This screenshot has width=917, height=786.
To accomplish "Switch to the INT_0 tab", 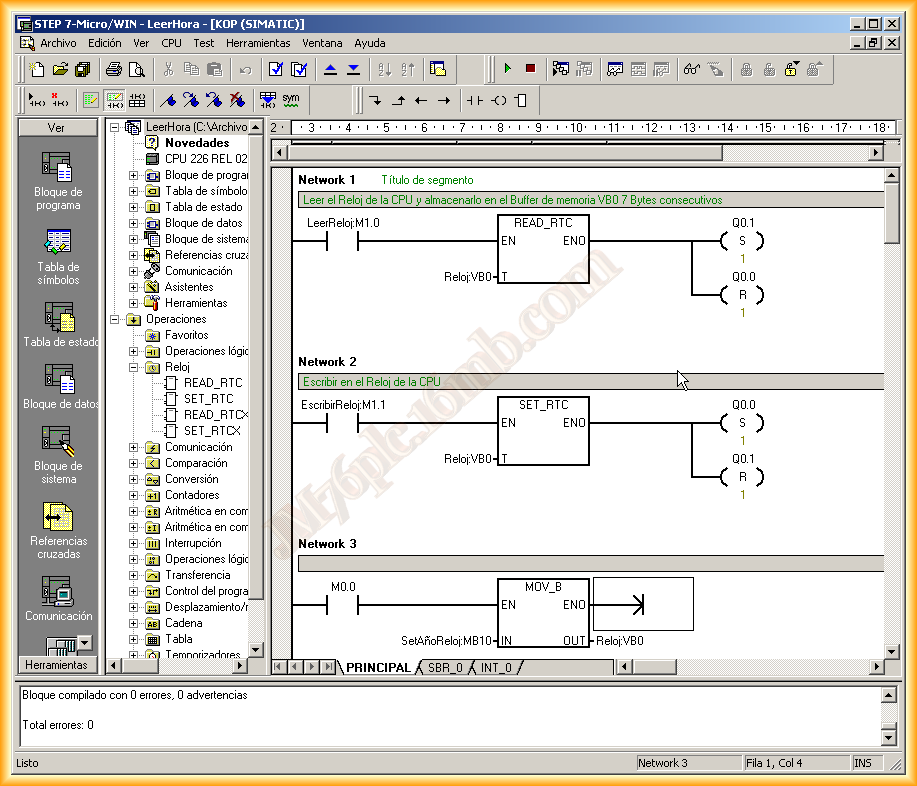I will click(x=497, y=667).
